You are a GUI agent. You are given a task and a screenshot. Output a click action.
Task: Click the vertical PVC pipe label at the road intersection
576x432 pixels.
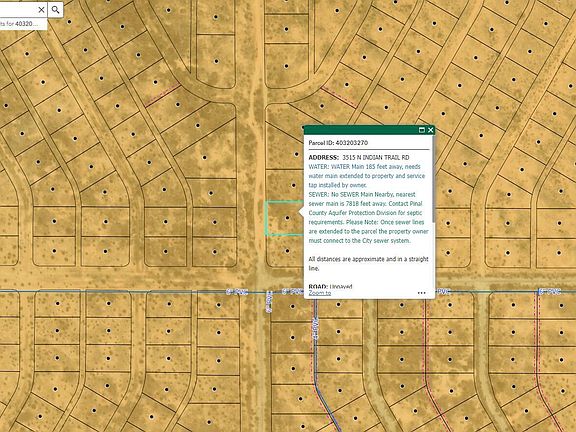click(x=269, y=302)
